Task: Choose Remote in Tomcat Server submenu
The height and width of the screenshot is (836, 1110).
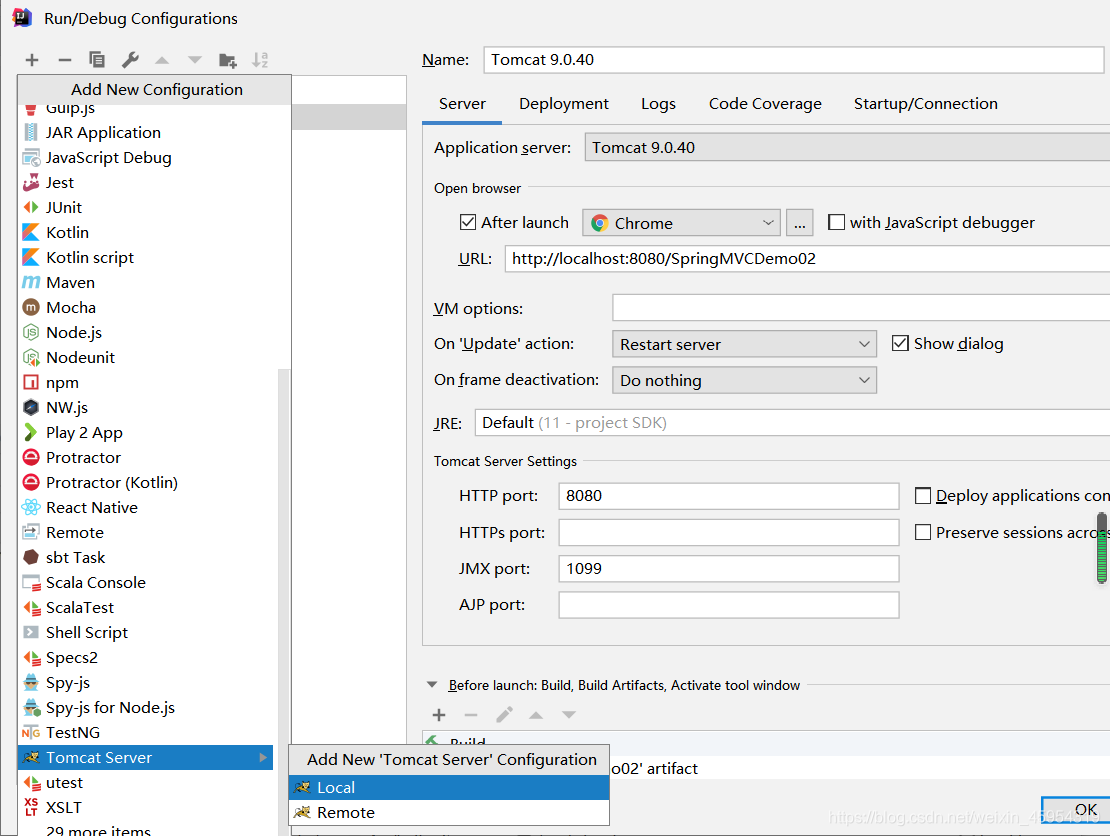Action: [x=449, y=813]
